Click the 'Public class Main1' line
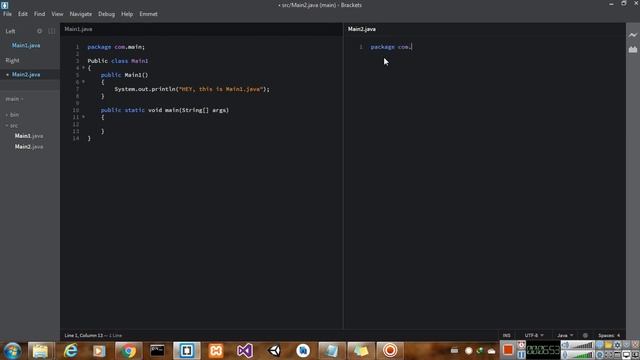Viewport: 640px width, 360px height. (118, 61)
